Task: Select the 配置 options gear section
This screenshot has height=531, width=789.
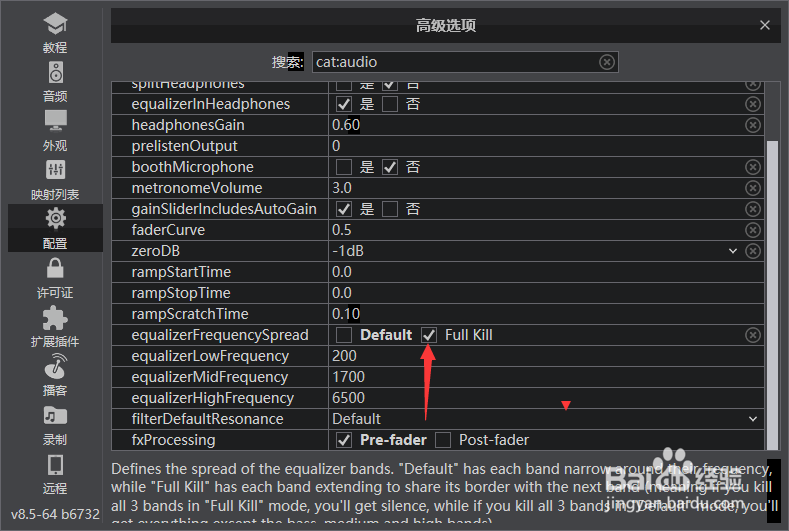Action: pos(55,229)
